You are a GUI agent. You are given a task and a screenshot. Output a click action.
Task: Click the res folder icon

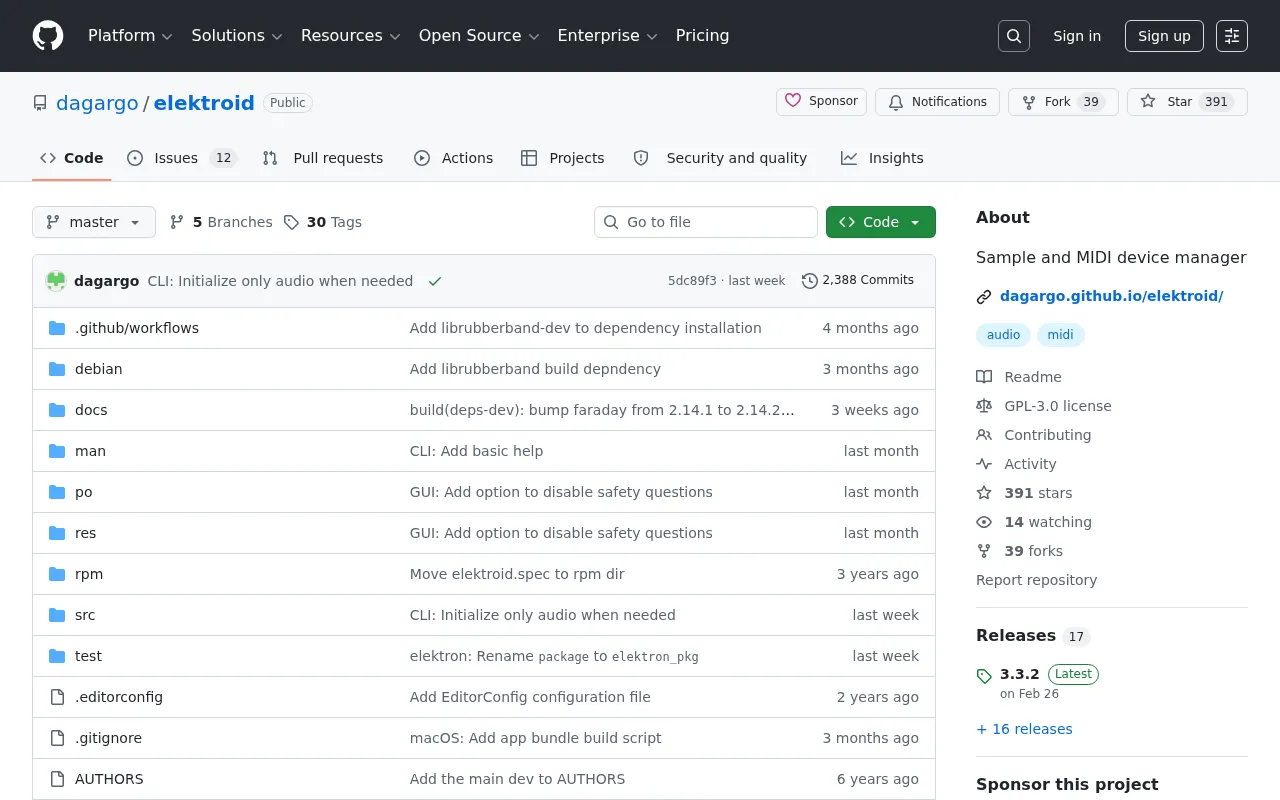pyautogui.click(x=57, y=533)
